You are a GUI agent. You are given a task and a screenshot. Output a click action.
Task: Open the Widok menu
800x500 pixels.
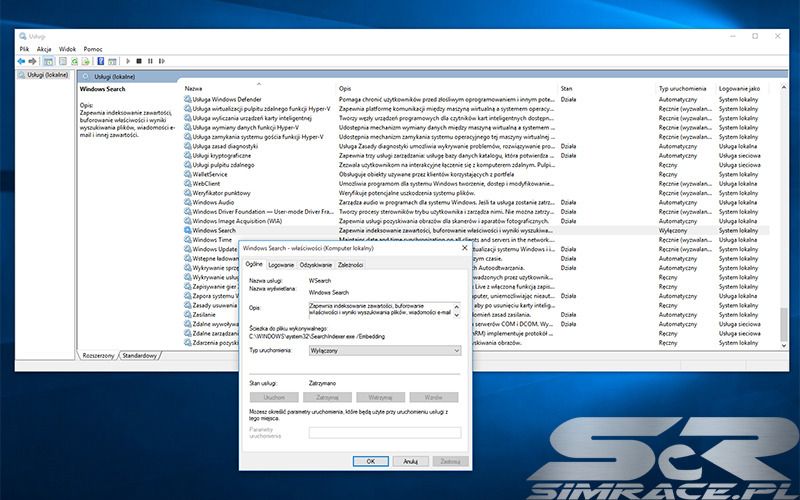[x=67, y=48]
